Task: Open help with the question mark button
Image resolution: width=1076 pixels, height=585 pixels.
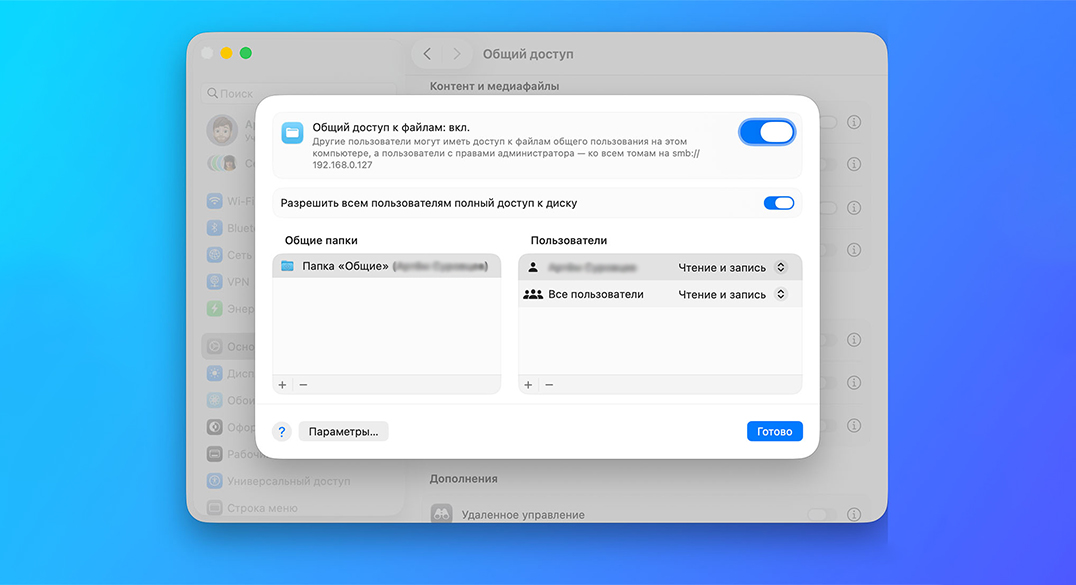Action: 282,431
